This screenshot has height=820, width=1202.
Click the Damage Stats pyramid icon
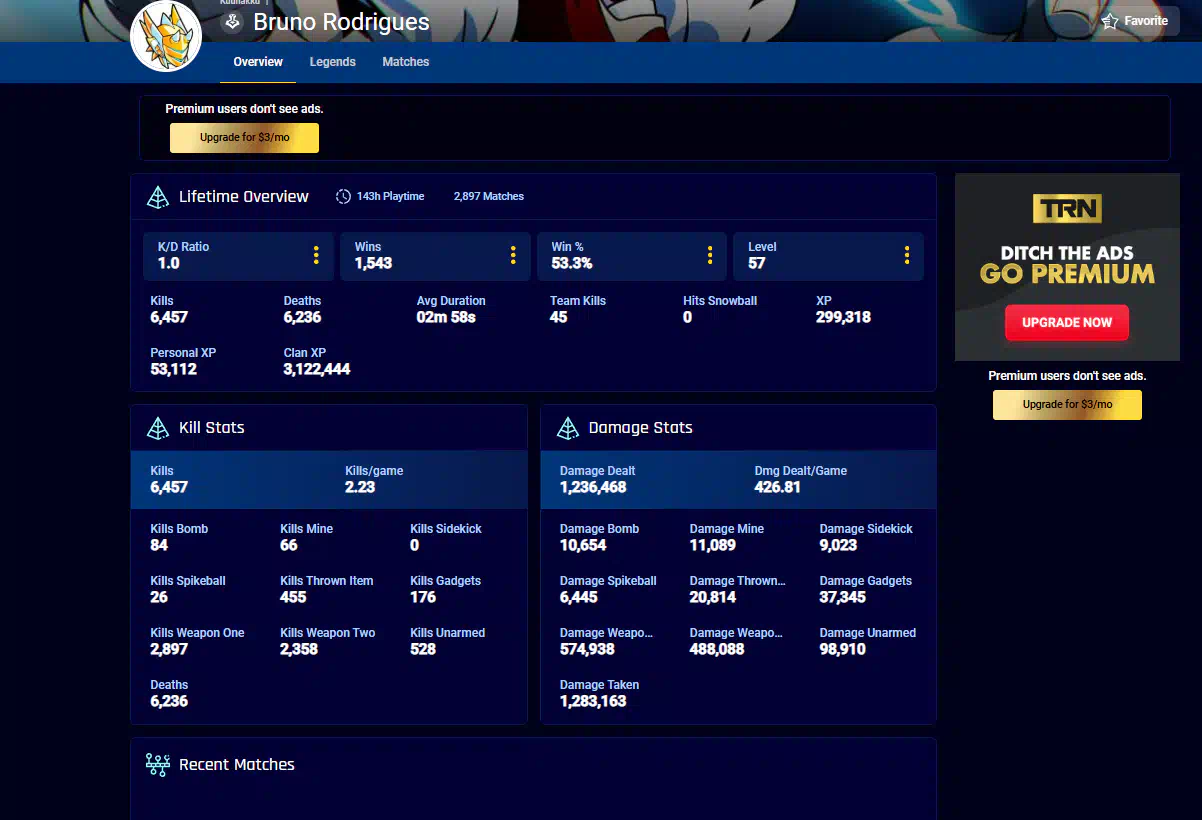tap(568, 428)
